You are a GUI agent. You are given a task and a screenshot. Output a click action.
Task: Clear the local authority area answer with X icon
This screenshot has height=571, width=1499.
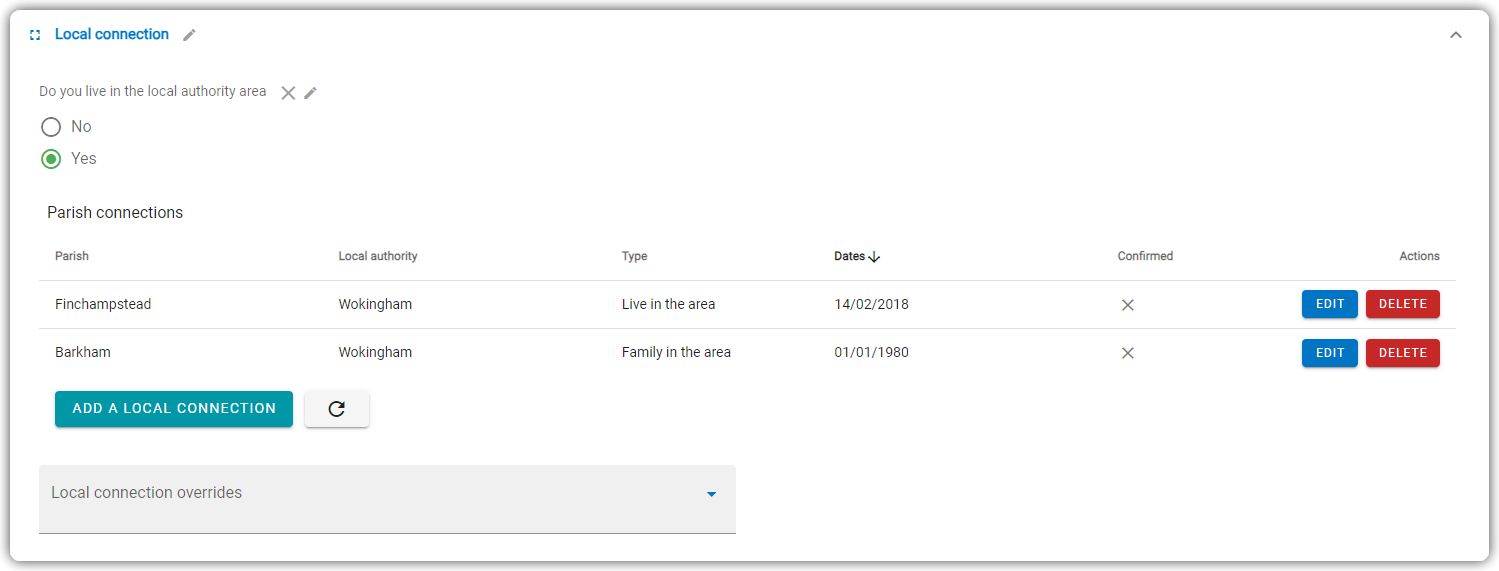click(x=288, y=92)
